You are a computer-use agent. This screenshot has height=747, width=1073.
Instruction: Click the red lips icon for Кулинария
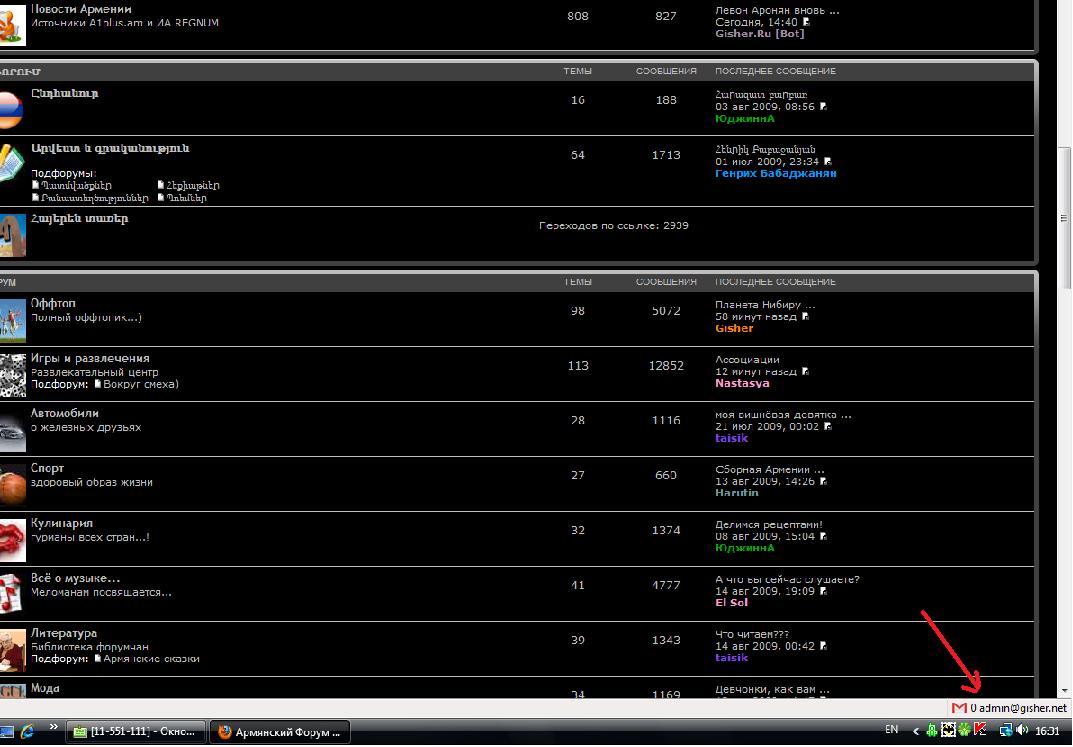pos(12,540)
